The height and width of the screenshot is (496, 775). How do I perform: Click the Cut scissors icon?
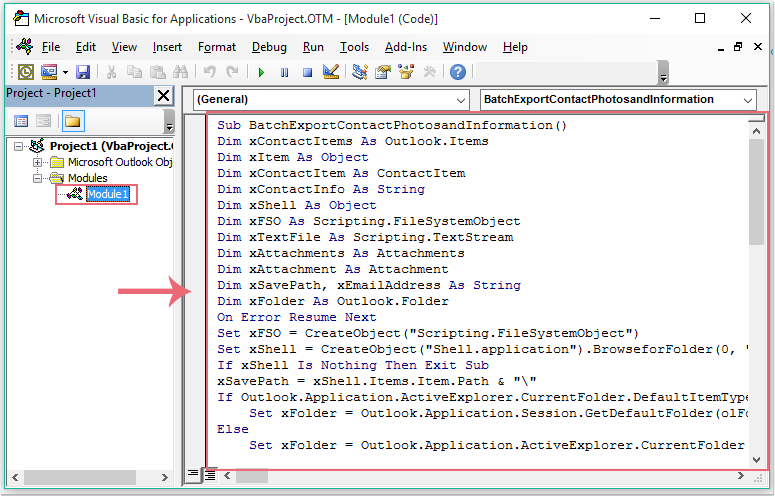[111, 72]
